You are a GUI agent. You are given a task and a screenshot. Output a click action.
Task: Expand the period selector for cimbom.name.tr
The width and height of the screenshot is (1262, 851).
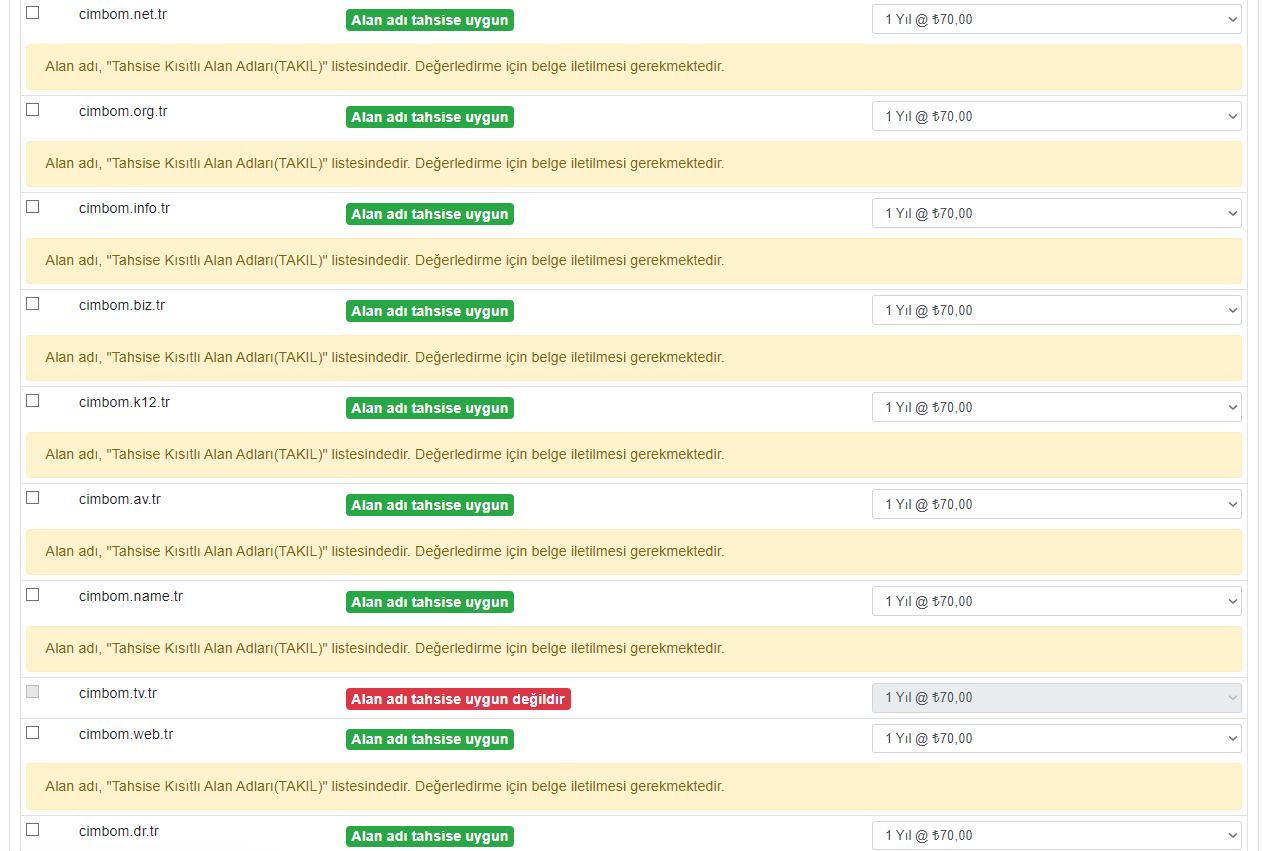(x=1057, y=601)
